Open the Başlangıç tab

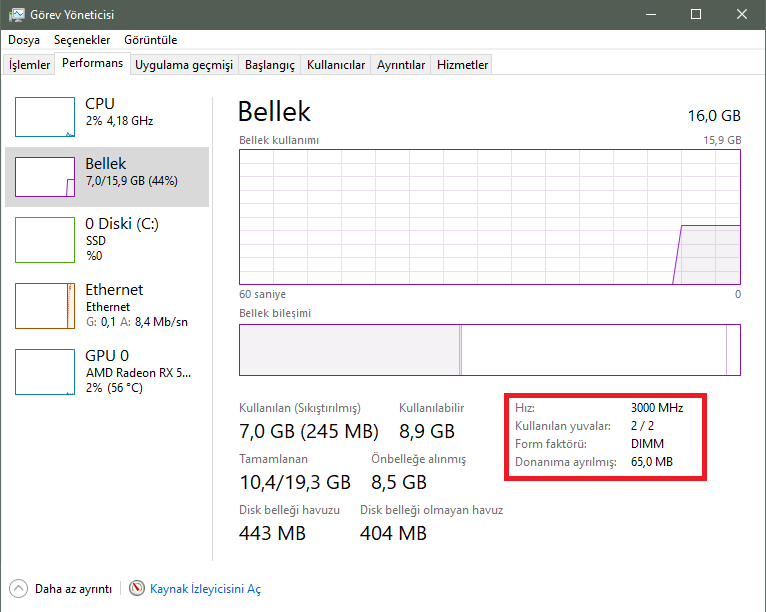click(270, 65)
